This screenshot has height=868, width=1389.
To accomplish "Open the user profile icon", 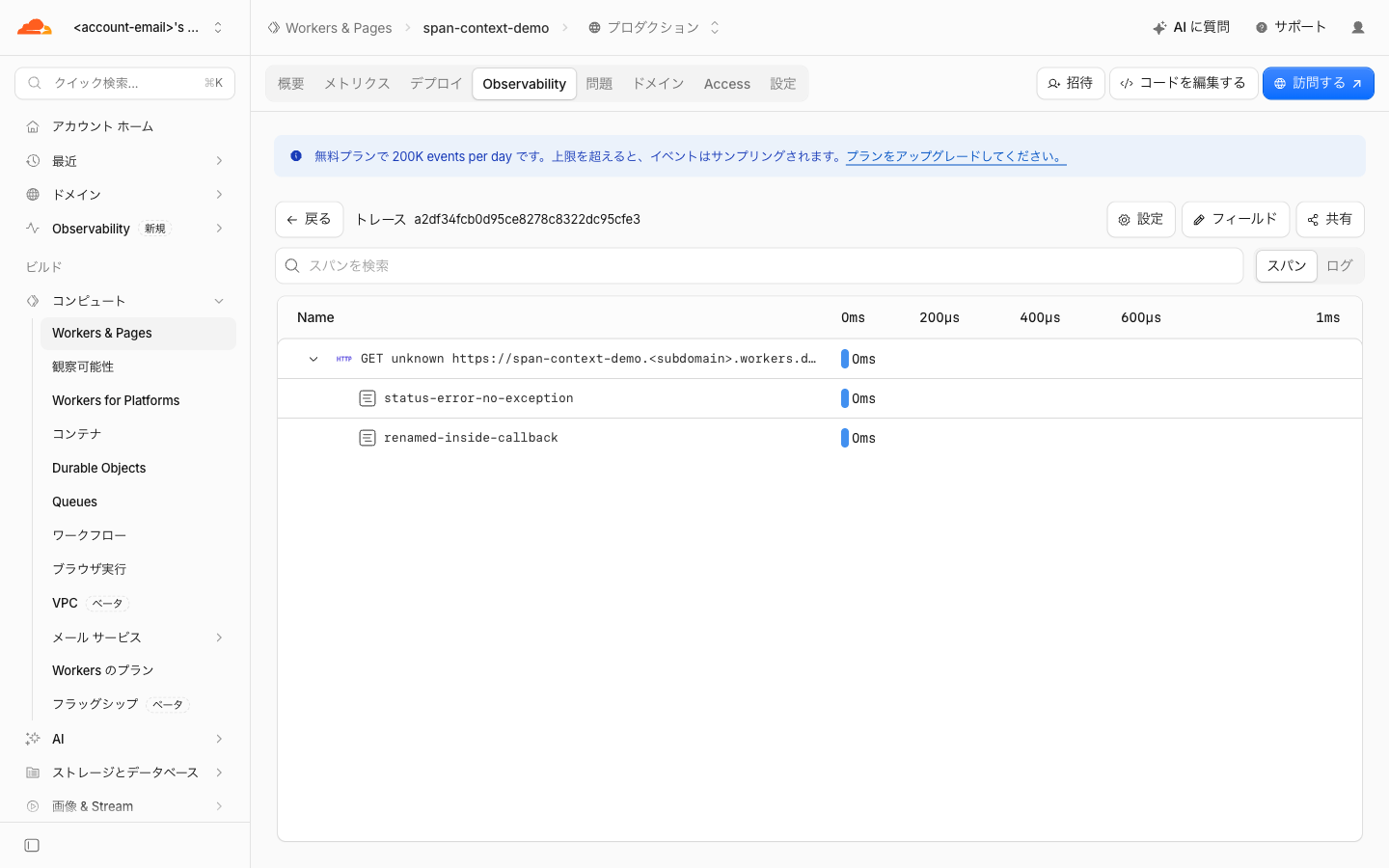I will 1358,27.
